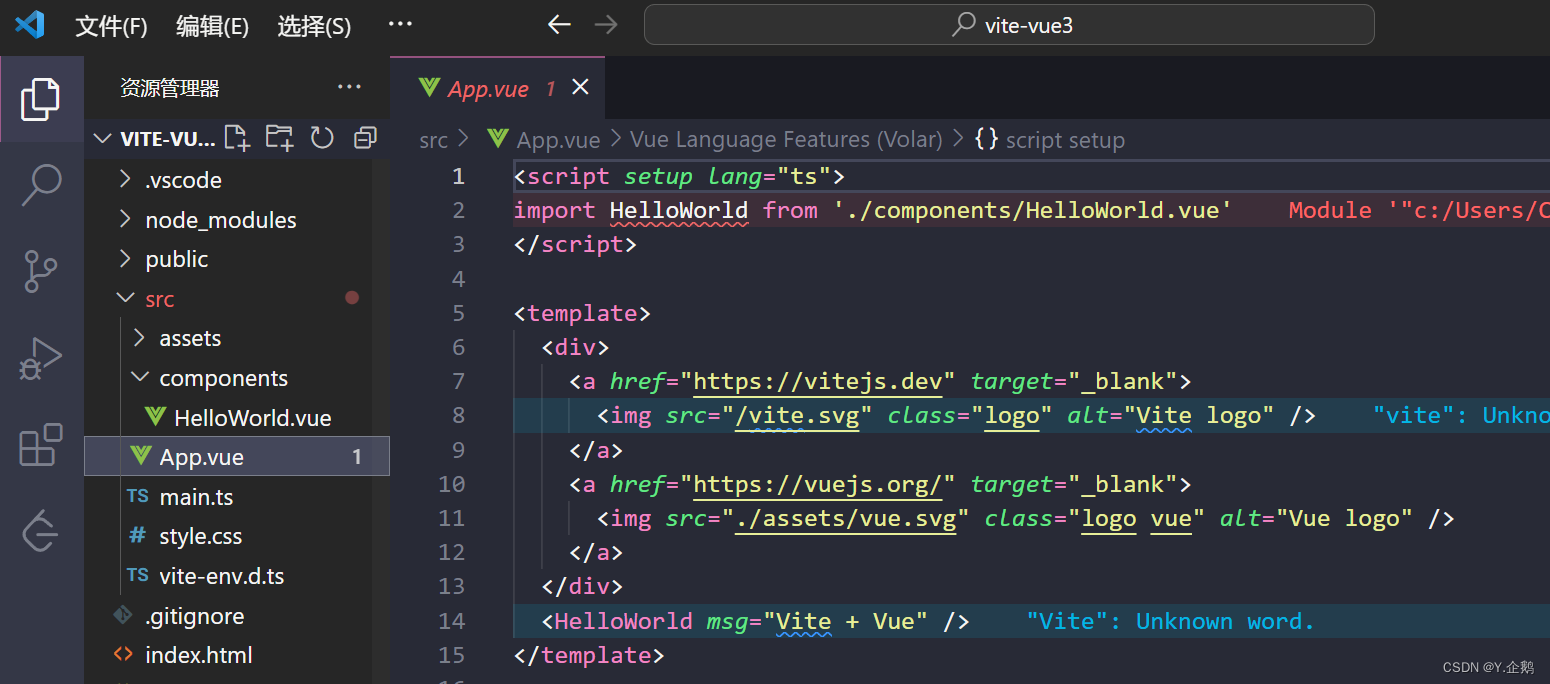This screenshot has width=1550, height=684.
Task: Click the vite-vue3 search box at the top
Action: (x=1008, y=25)
